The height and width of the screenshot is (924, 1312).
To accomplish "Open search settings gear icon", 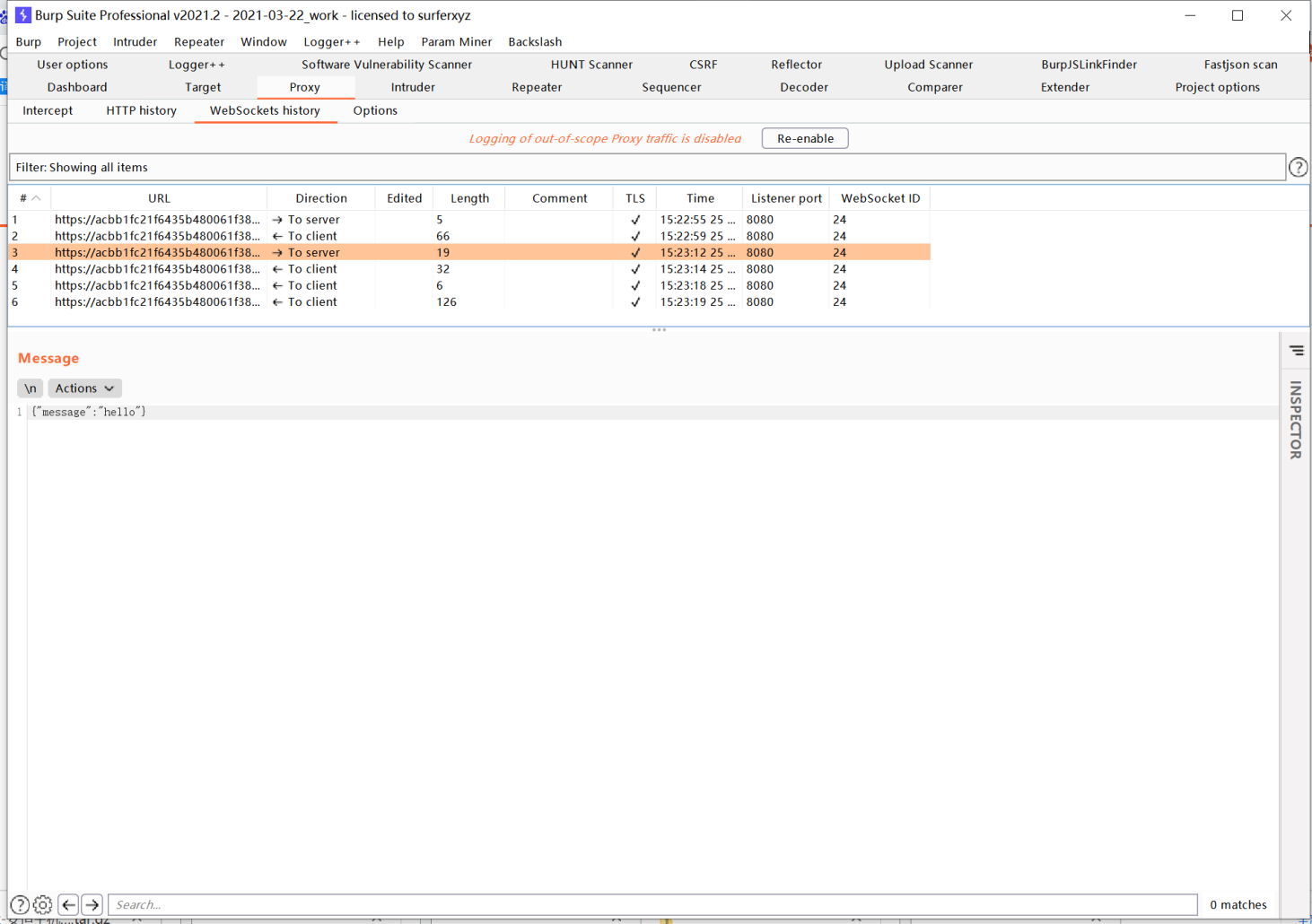I will pos(42,904).
